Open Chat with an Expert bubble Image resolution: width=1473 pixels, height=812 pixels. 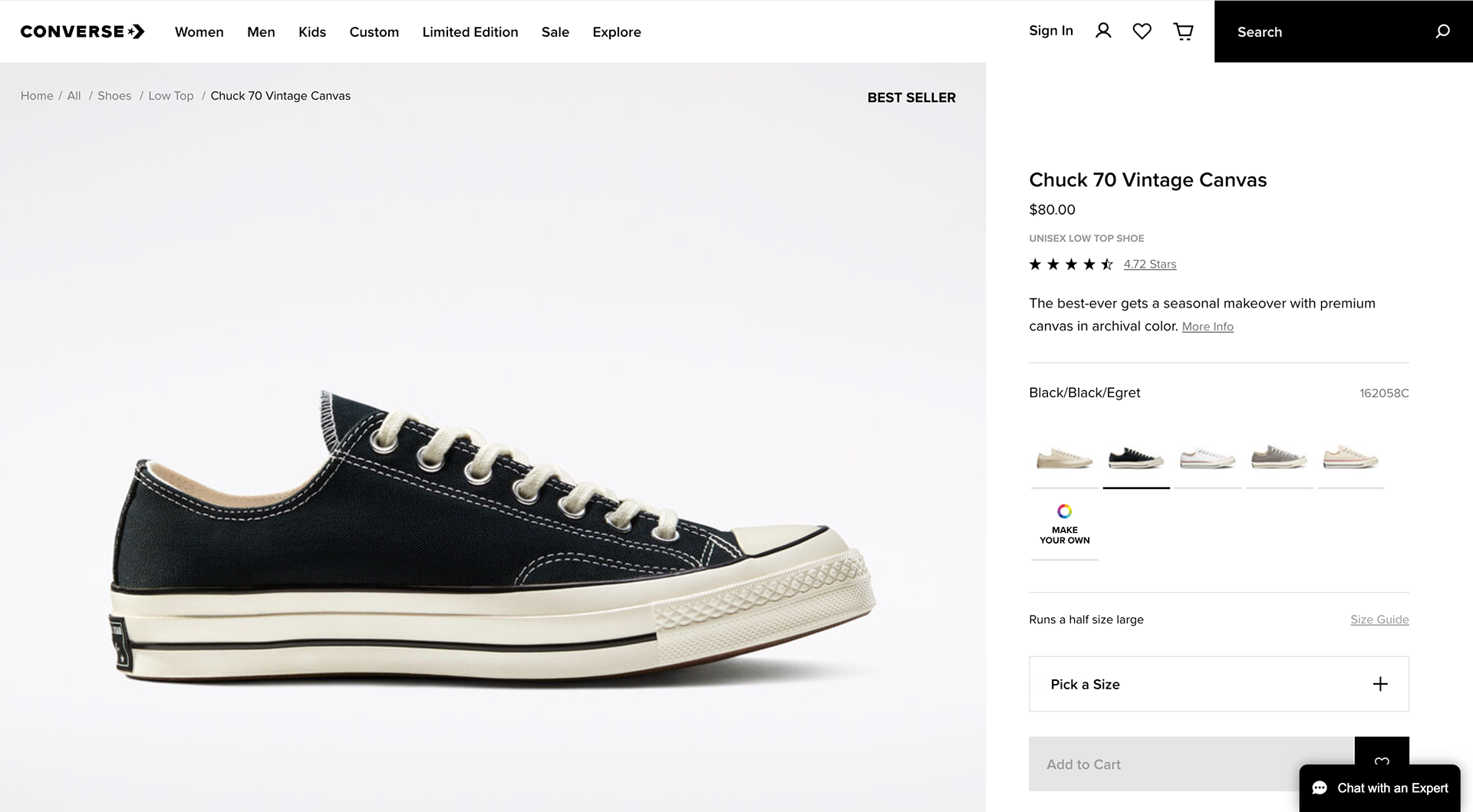(x=1379, y=788)
